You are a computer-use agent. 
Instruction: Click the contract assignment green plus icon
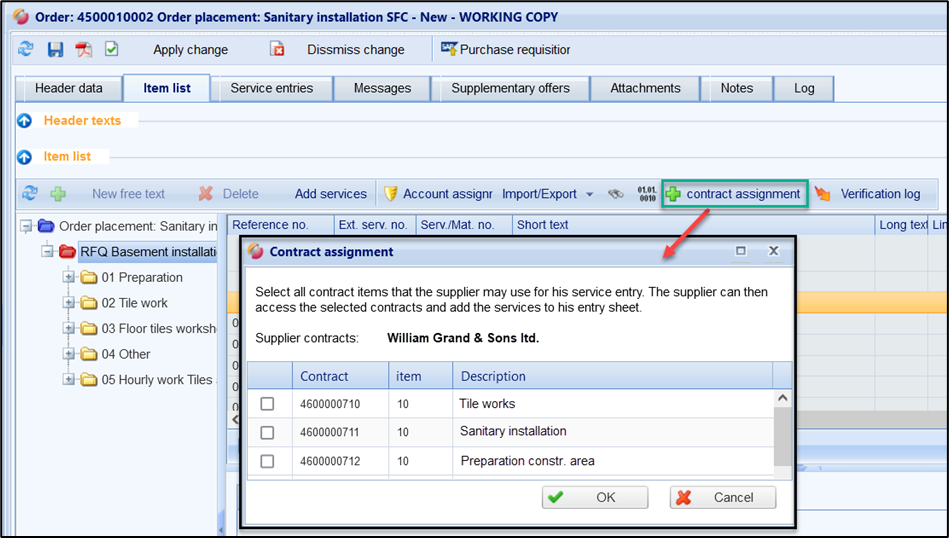point(673,194)
